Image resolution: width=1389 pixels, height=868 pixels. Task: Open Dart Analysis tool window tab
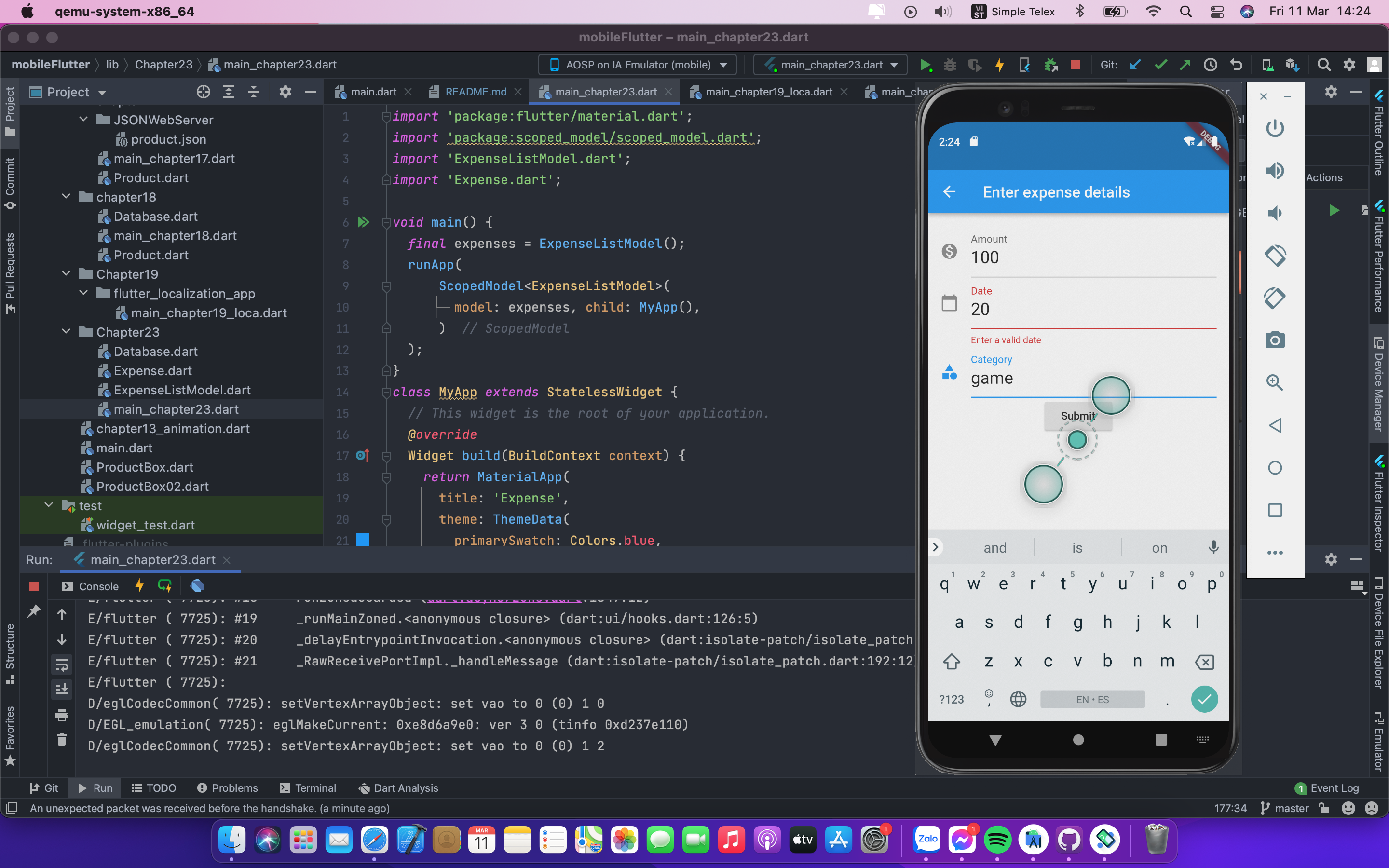click(398, 788)
